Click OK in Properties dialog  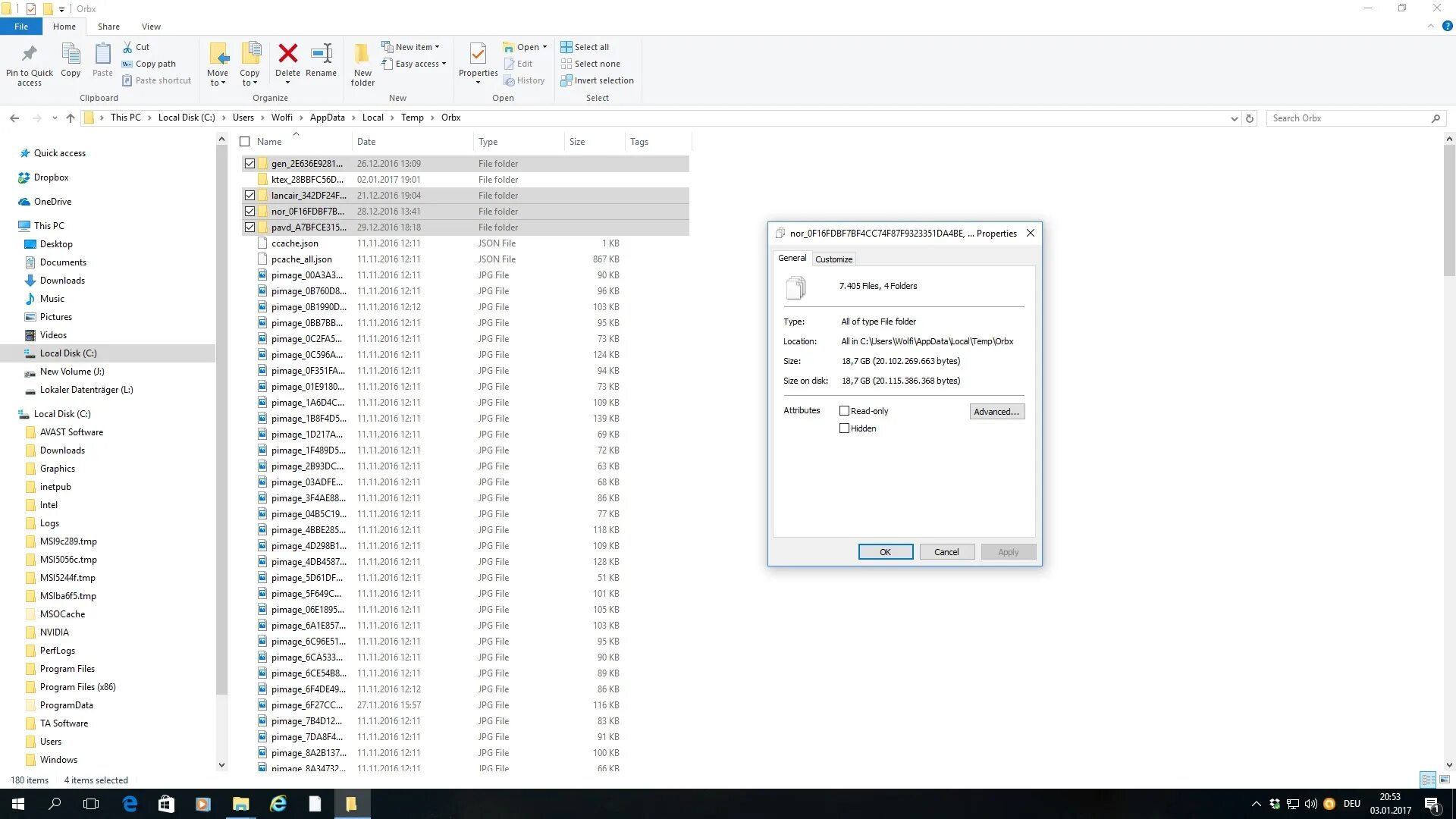(x=885, y=552)
